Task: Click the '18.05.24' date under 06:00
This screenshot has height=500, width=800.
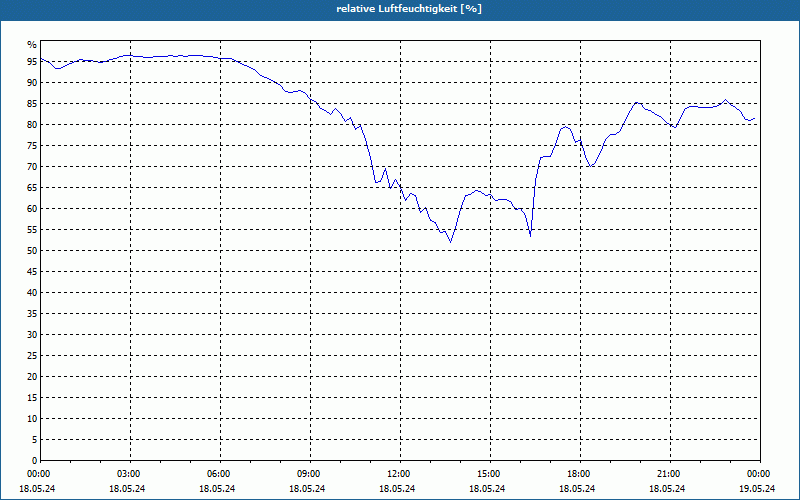Action: click(217, 489)
